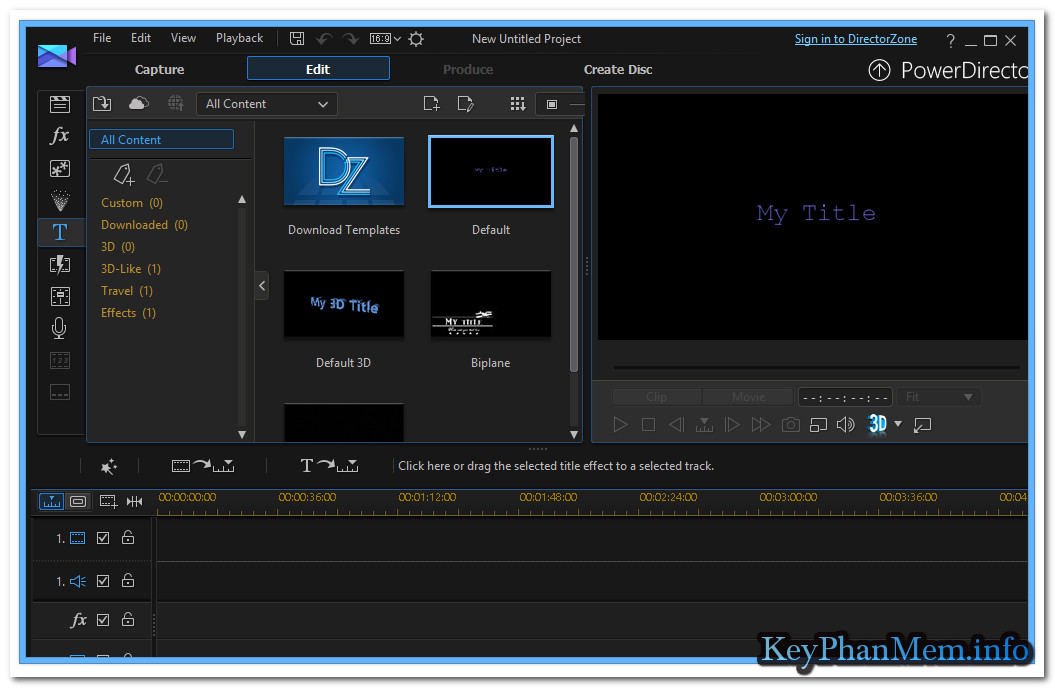Click the volume speaker icon

[x=846, y=425]
